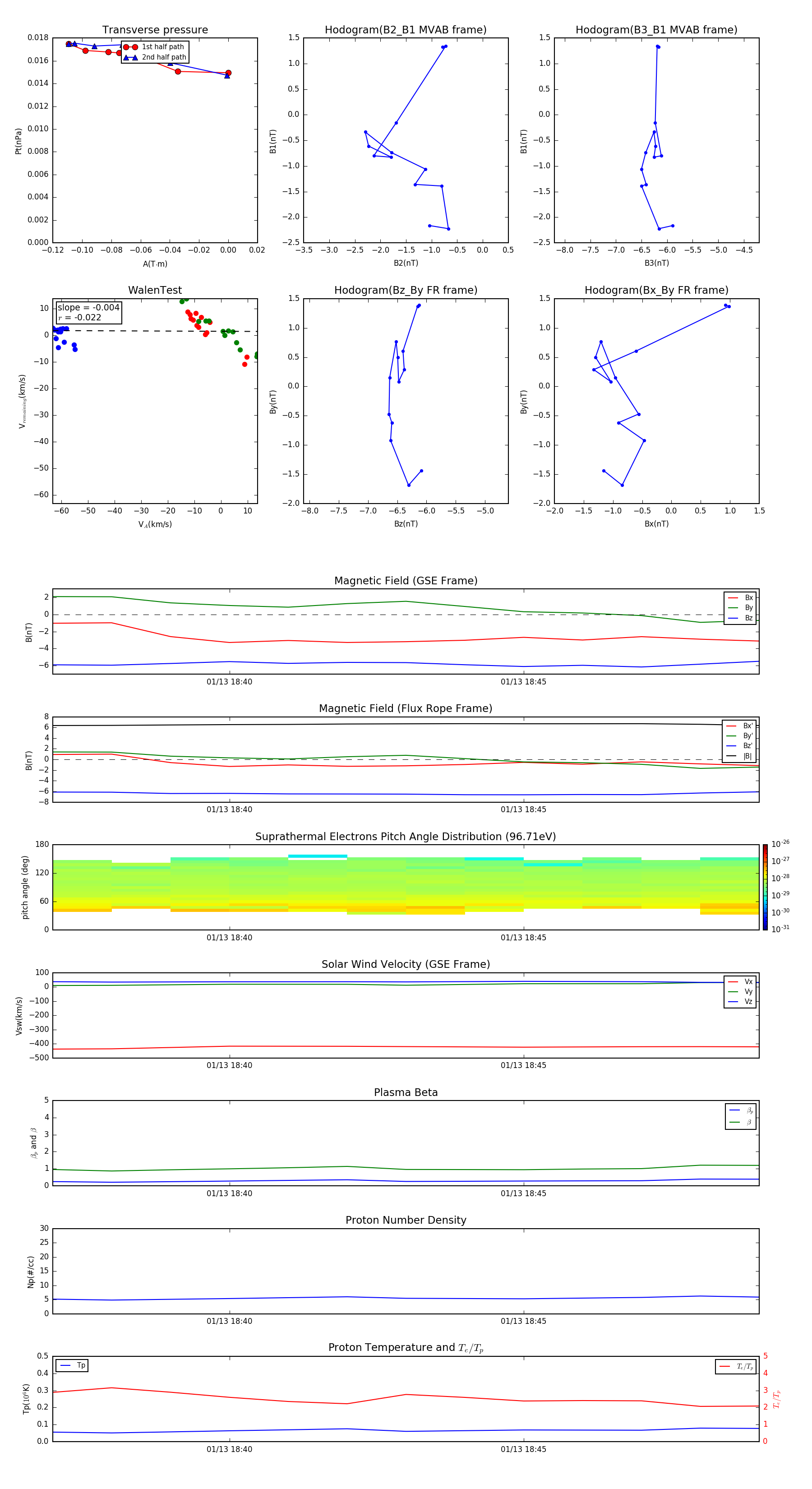Click the 'B2(nT)' x-axis label
The width and height of the screenshot is (812, 1489).
pyautogui.click(x=406, y=264)
